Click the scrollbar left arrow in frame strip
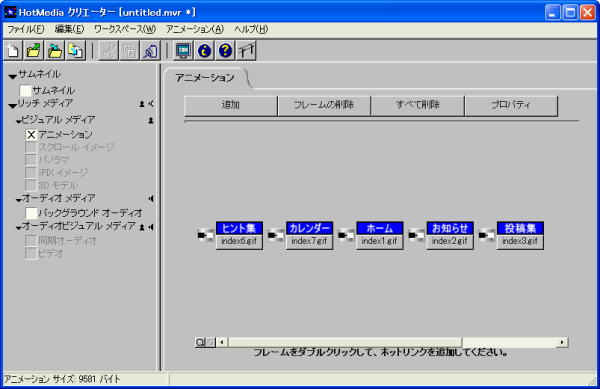Image resolution: width=600 pixels, height=389 pixels. (x=222, y=342)
